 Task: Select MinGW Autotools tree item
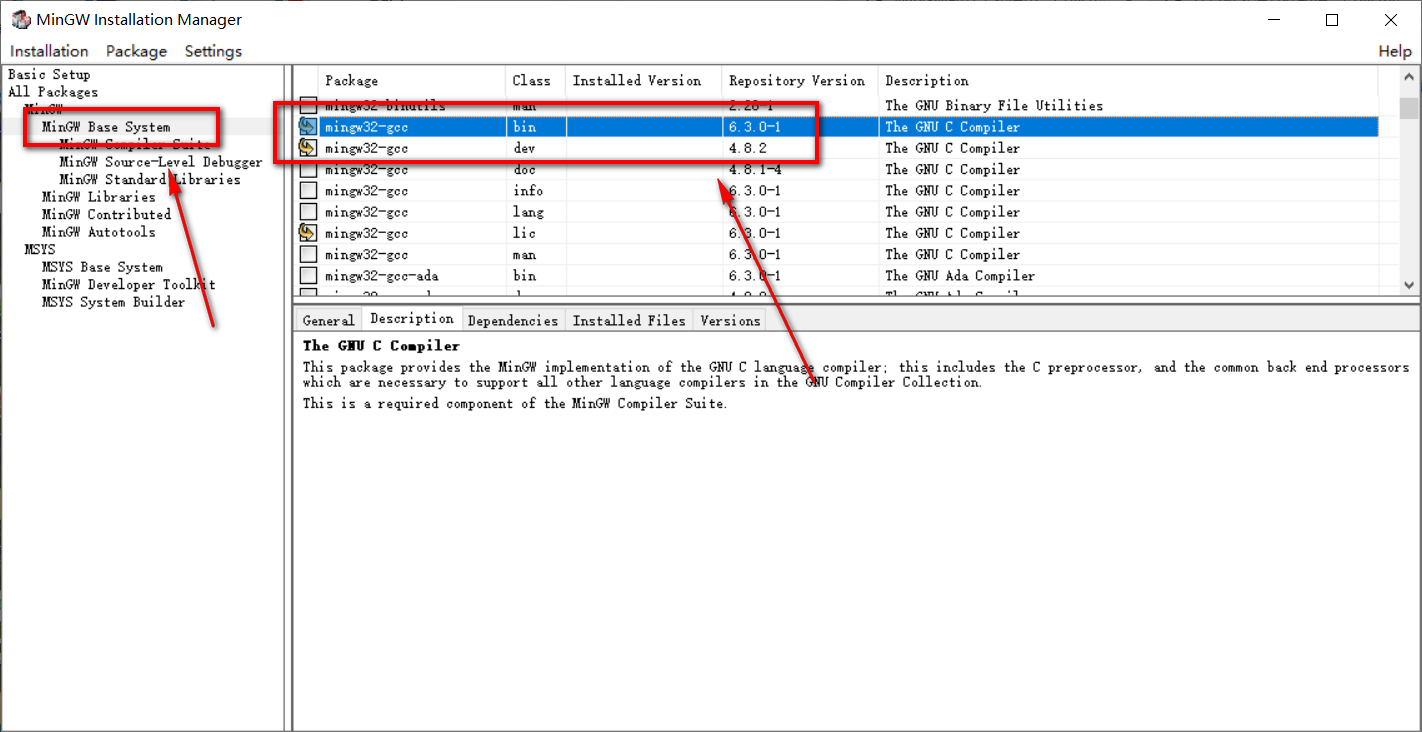pyautogui.click(x=99, y=232)
